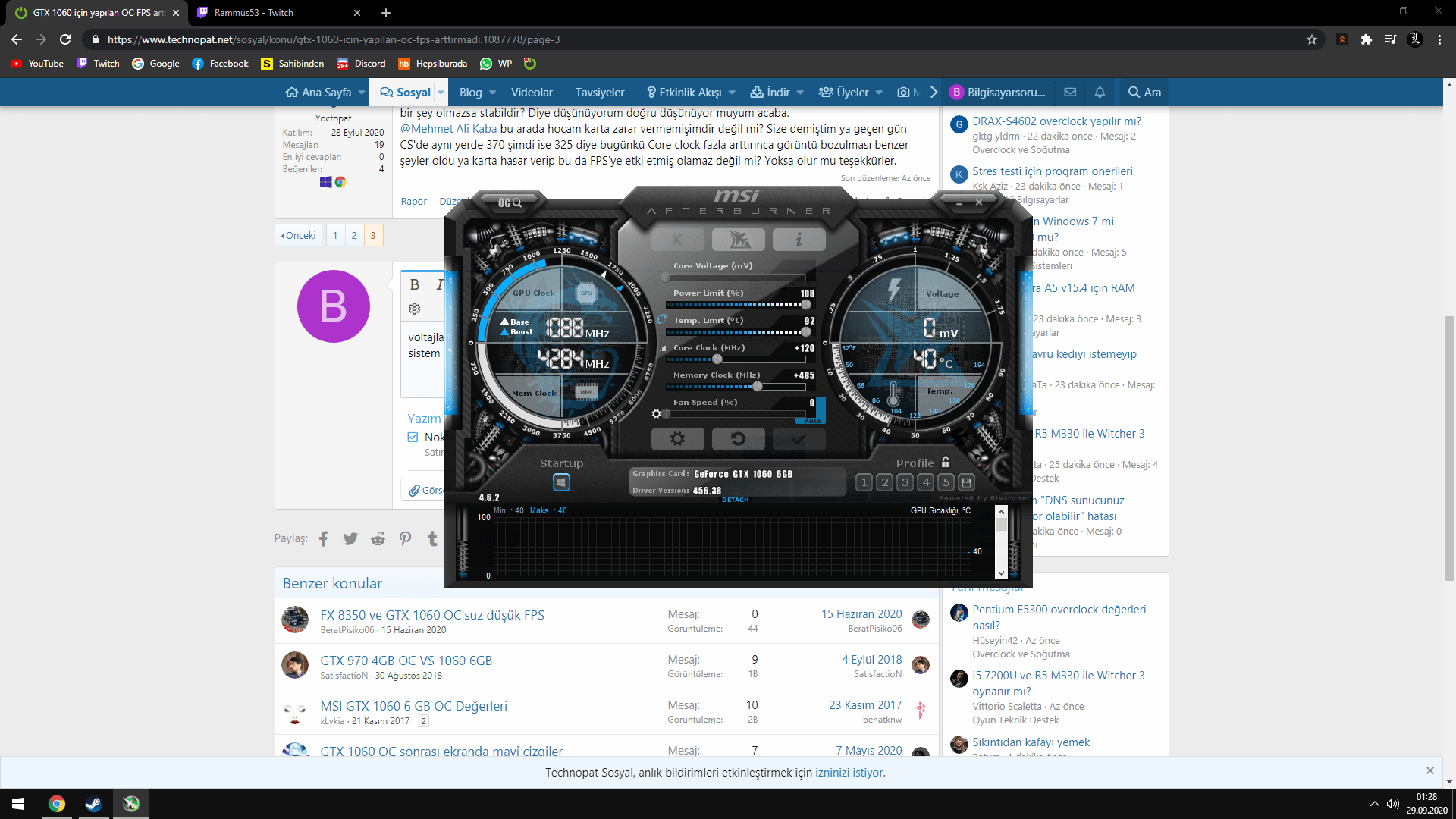
Task: Expand the Blog menu dropdown arrow
Action: click(x=493, y=93)
